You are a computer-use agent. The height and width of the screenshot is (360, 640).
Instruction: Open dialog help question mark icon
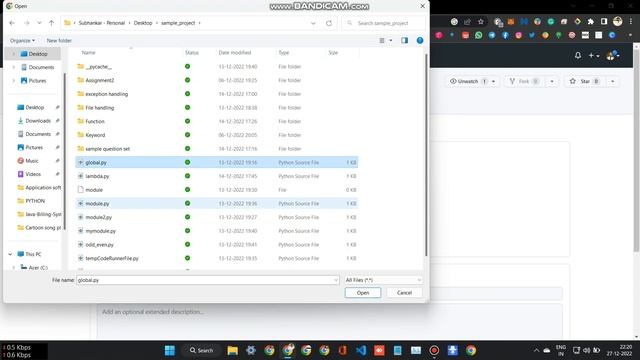[x=420, y=40]
